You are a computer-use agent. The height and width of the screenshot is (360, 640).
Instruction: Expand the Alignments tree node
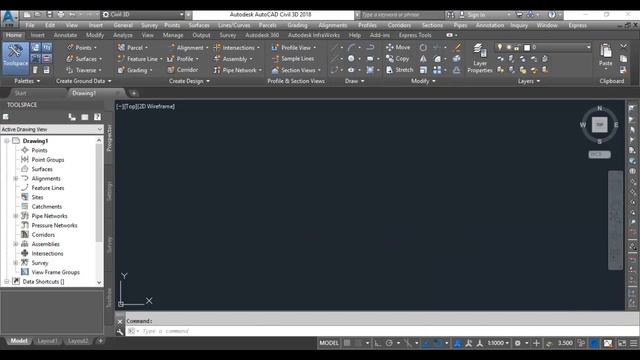click(x=16, y=178)
